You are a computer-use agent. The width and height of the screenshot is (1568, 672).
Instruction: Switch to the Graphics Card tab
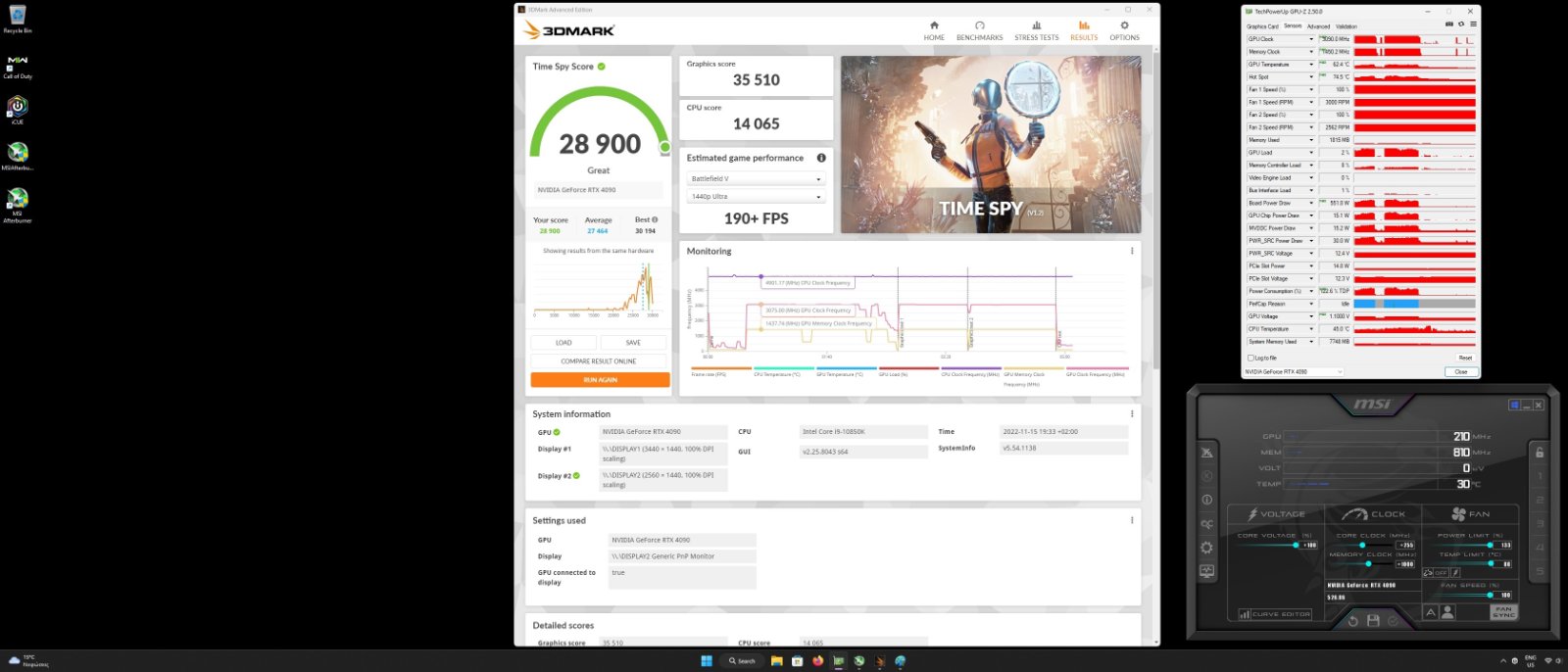coord(1262,26)
